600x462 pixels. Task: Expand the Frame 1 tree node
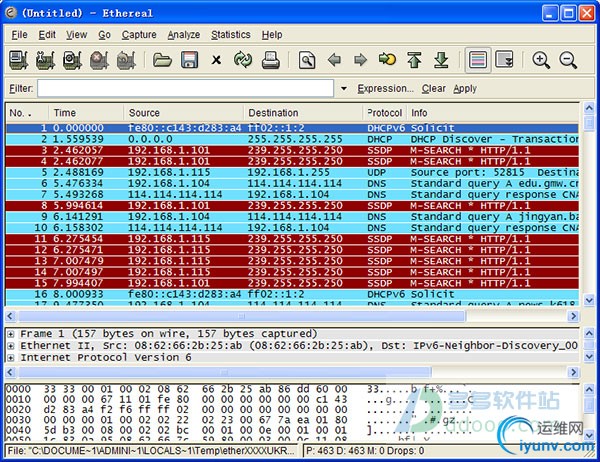tap(11, 334)
